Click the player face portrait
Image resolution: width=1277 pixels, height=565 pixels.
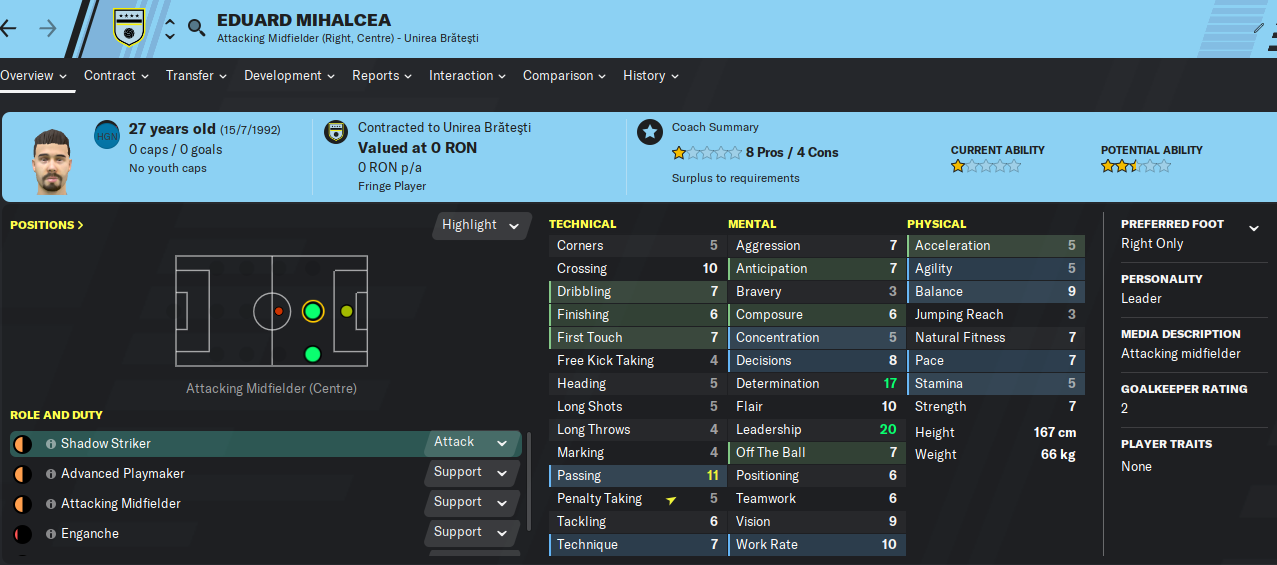[49, 160]
